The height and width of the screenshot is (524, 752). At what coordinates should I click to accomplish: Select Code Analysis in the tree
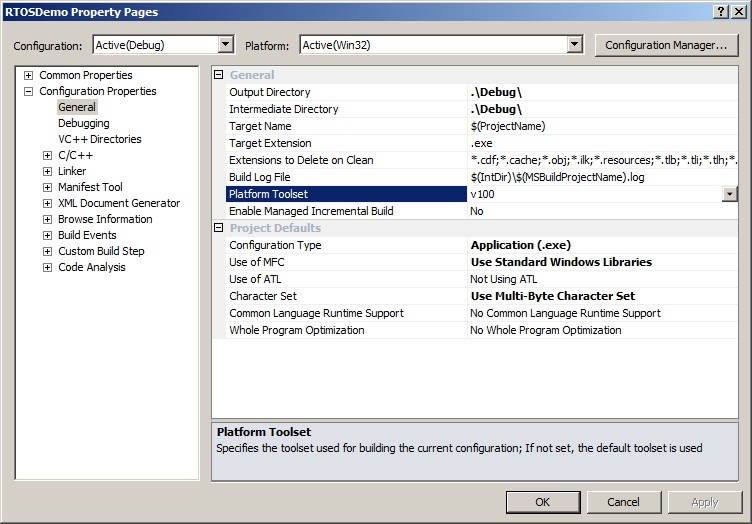pos(92,267)
